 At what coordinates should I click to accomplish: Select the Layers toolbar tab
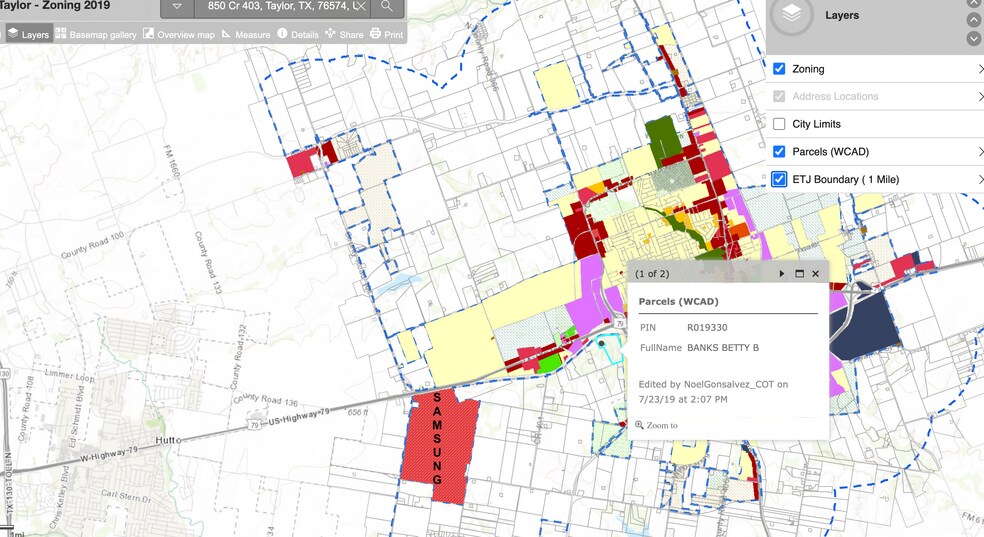28,35
